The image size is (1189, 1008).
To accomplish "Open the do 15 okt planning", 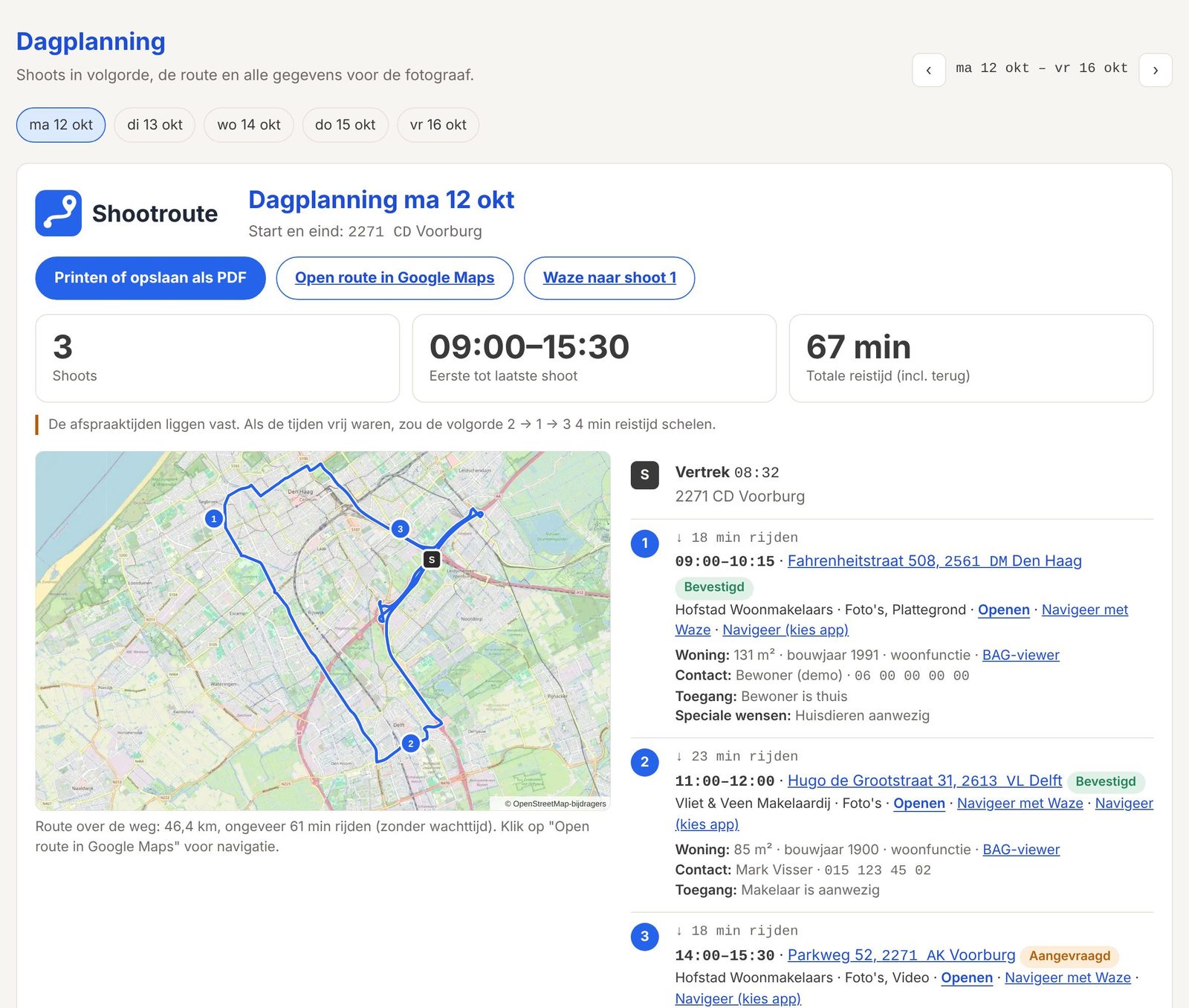I will [346, 125].
